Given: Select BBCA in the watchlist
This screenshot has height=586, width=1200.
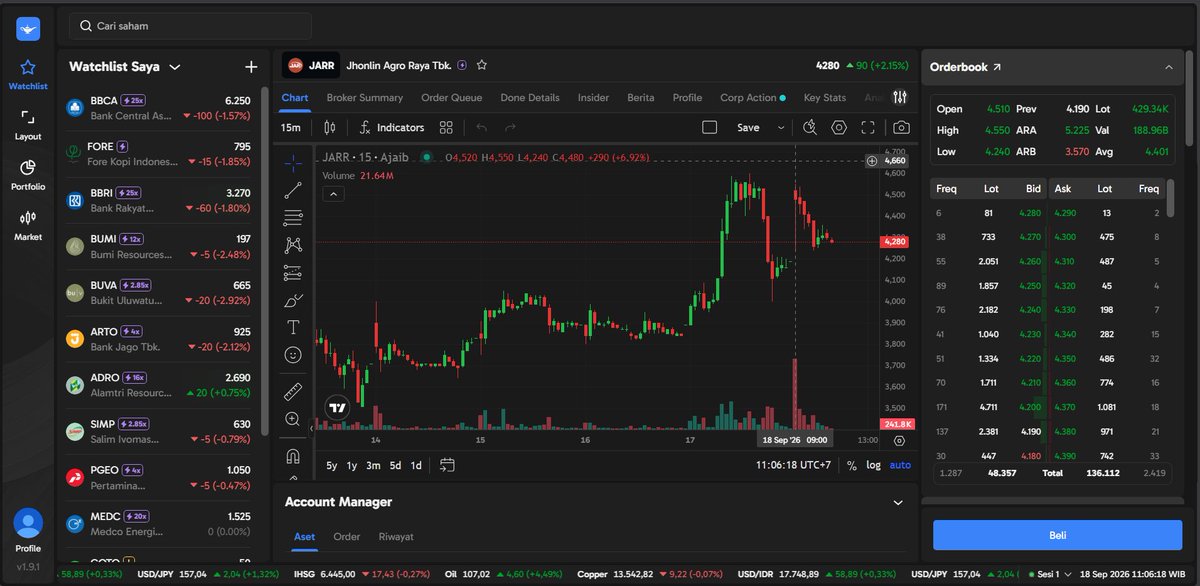Looking at the screenshot, I should pyautogui.click(x=160, y=109).
